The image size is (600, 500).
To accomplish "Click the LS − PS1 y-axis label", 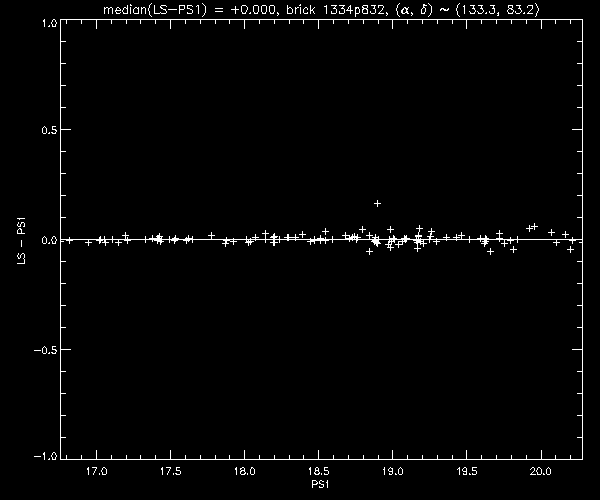I will point(21,241).
